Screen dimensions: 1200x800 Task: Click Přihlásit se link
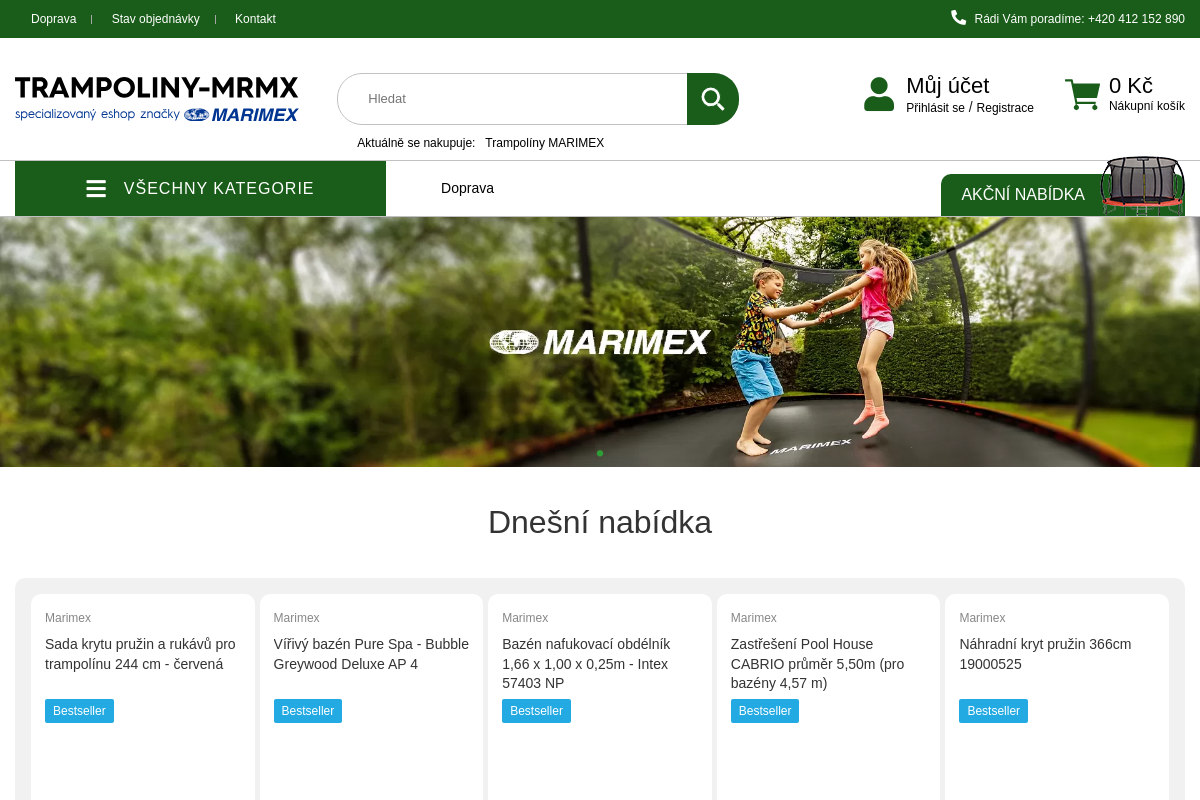pos(935,108)
